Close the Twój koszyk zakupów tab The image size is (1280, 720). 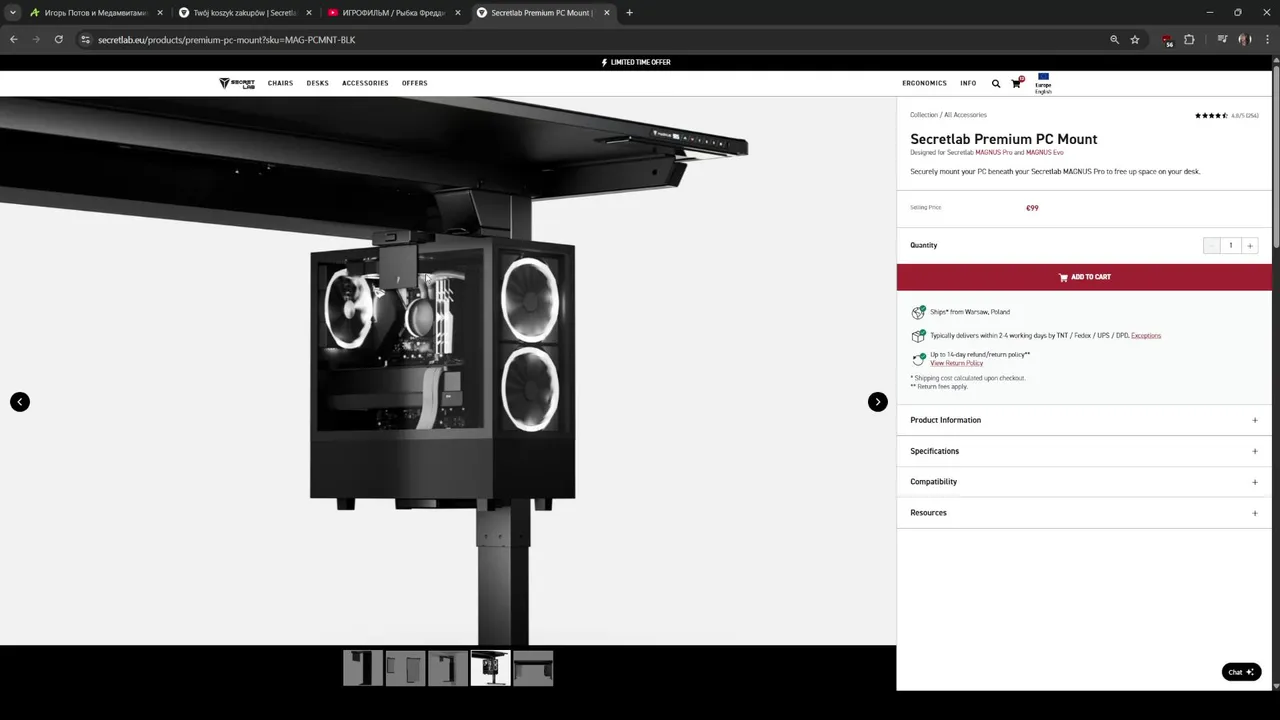pos(309,13)
